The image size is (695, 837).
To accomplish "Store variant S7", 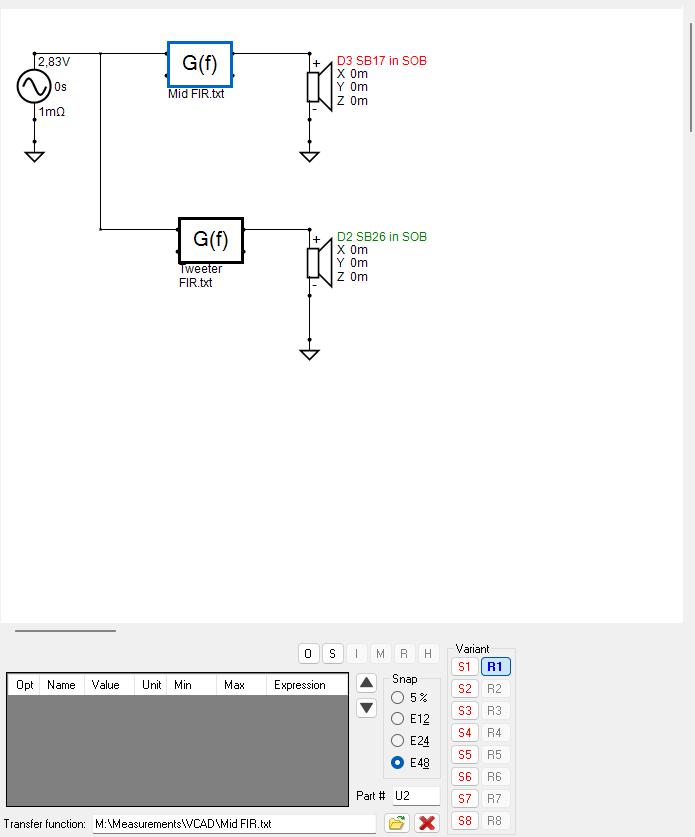I will (464, 799).
